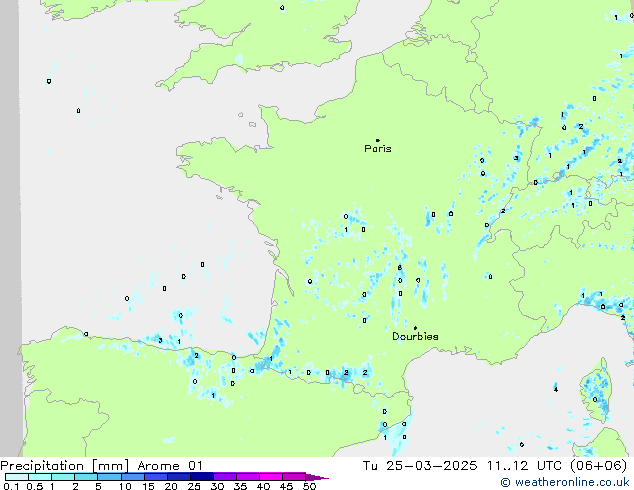Select the 0.1 mm legend color swatch
Image resolution: width=634 pixels, height=490 pixels.
(15, 477)
